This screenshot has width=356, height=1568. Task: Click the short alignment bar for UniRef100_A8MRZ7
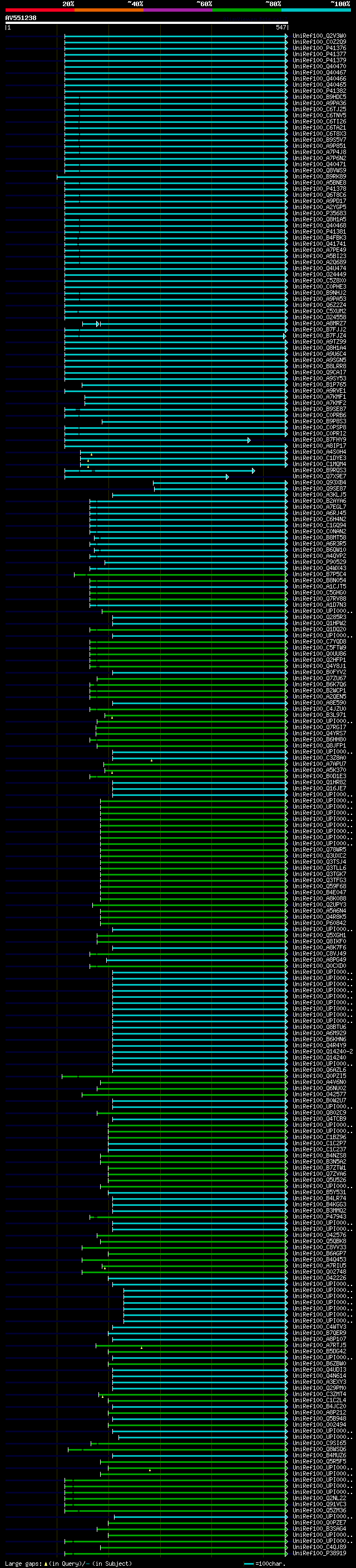91,324
